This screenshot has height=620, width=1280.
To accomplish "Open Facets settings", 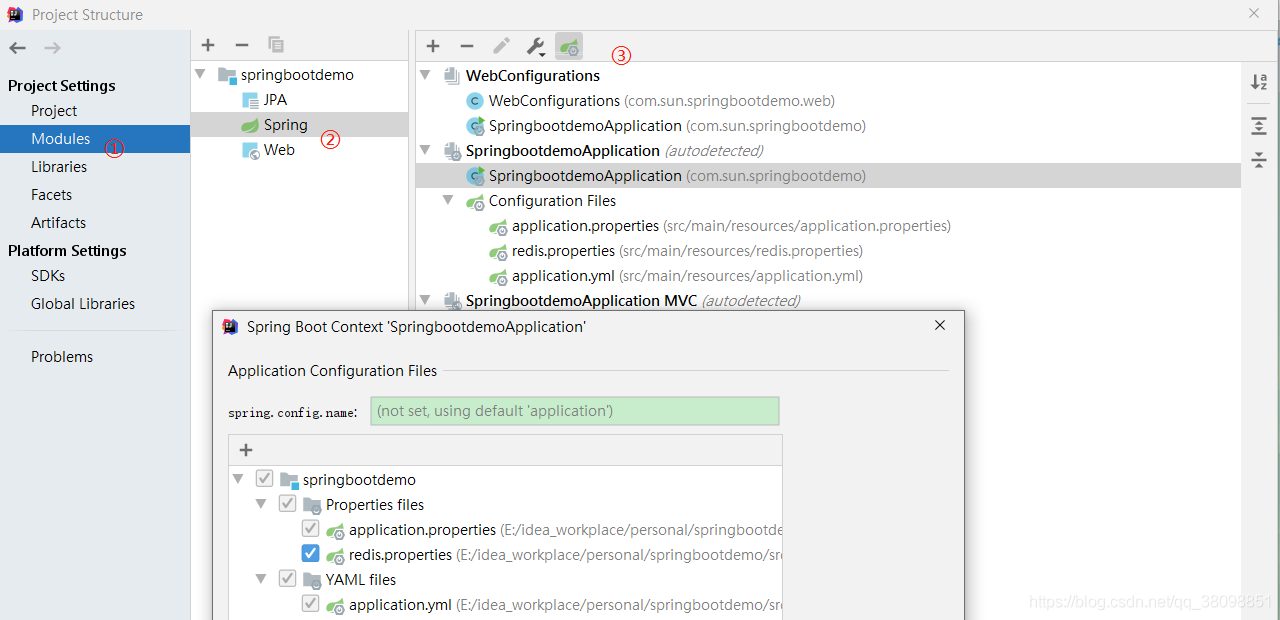I will [51, 195].
